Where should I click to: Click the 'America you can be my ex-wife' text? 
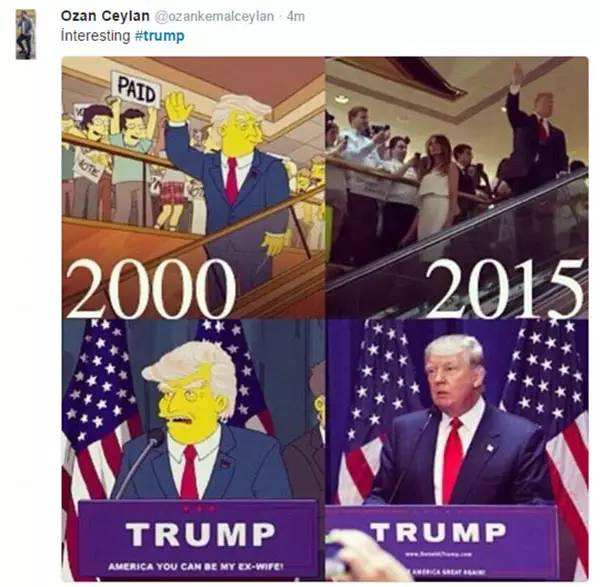tap(196, 566)
